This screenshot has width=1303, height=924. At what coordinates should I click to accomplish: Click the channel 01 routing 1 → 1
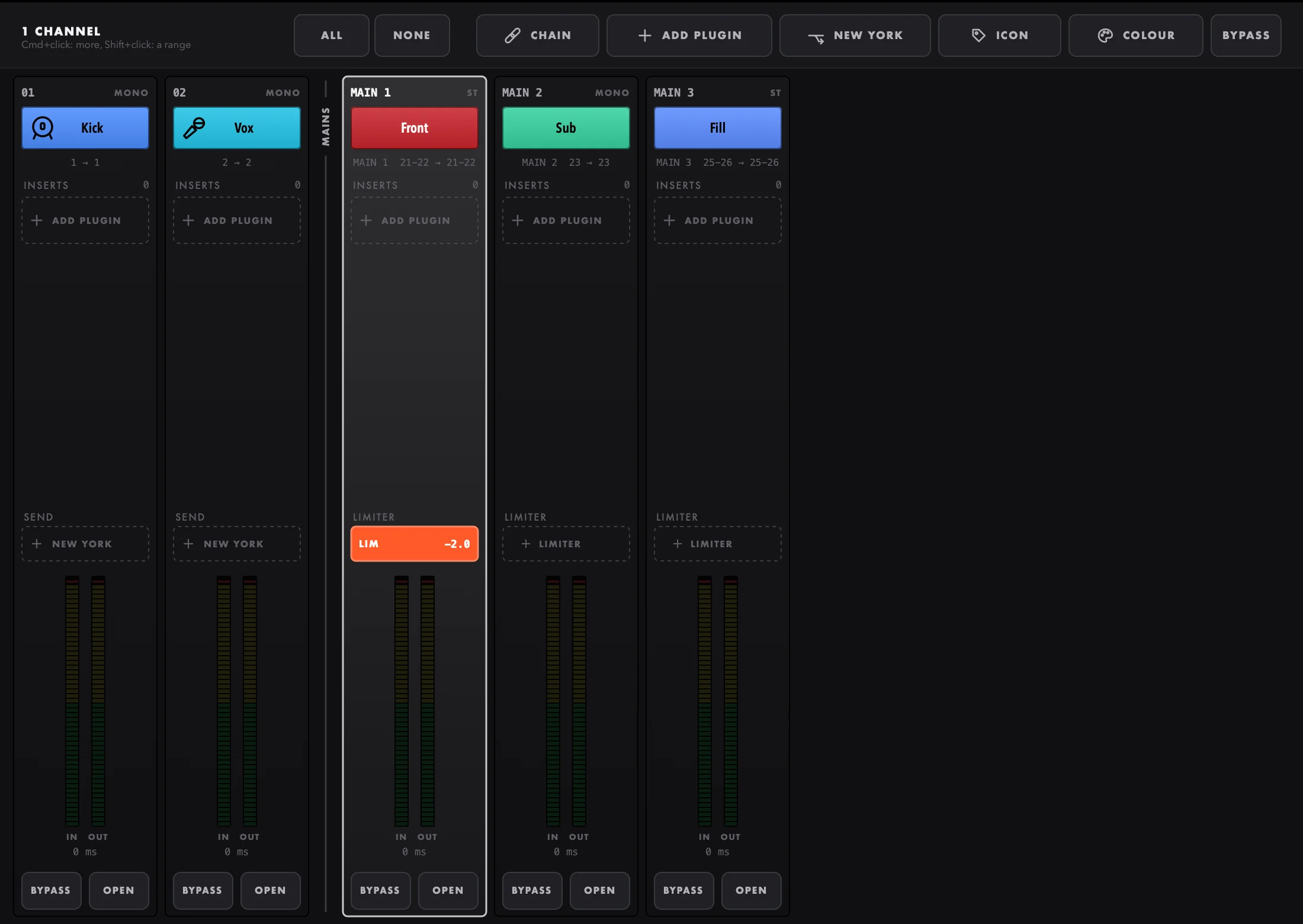[x=85, y=162]
